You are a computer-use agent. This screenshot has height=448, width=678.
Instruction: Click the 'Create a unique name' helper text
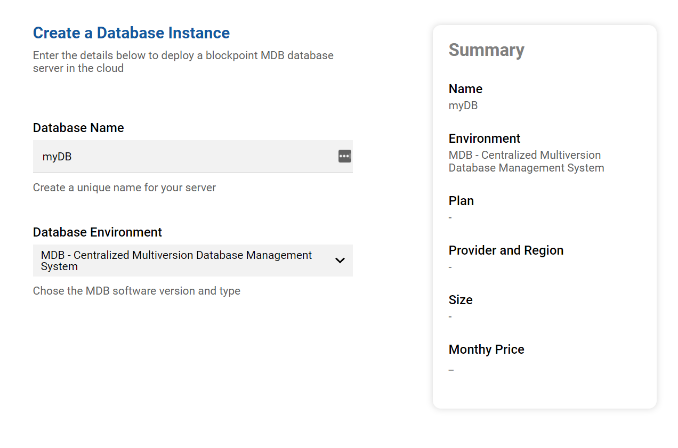click(x=124, y=187)
